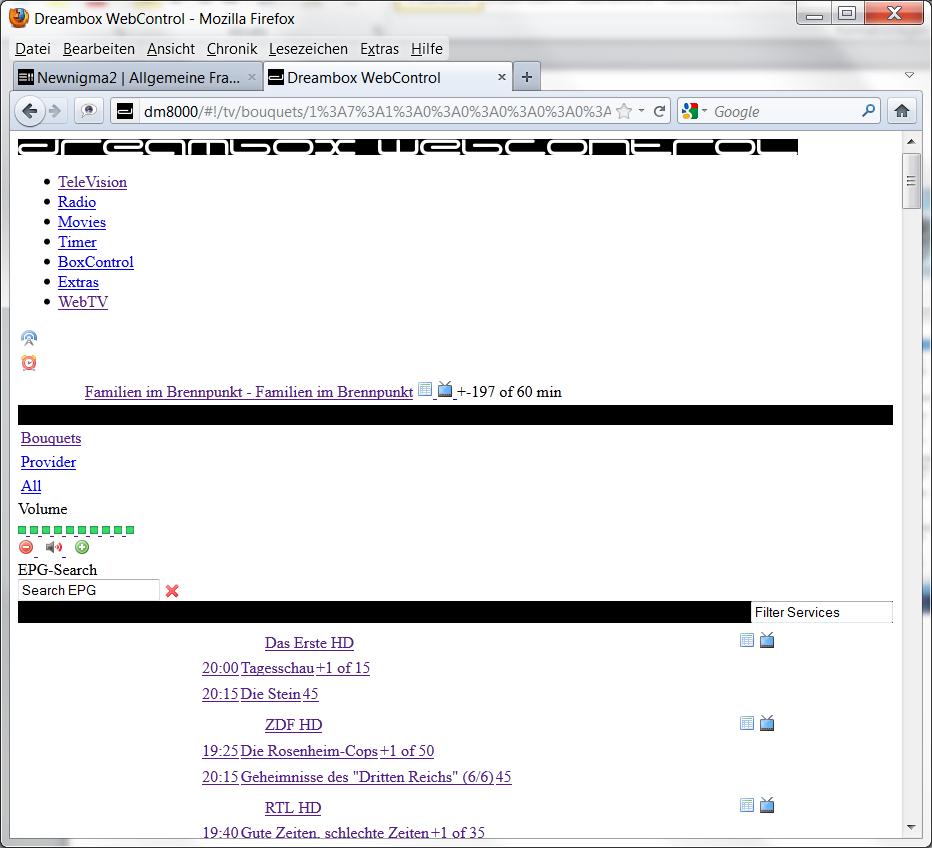Click the antenna signal icon
The width and height of the screenshot is (932, 848).
[29, 339]
